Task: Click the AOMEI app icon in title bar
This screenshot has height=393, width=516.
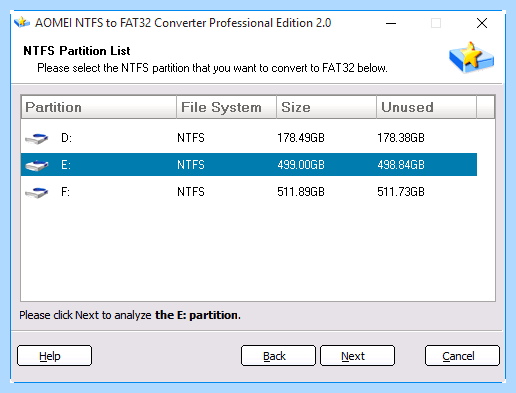Action: coord(22,23)
